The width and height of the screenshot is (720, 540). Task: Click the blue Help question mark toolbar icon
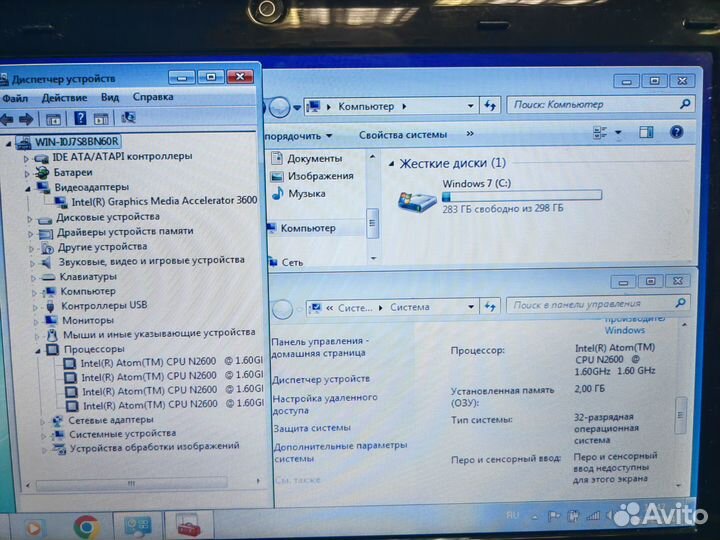coord(80,118)
